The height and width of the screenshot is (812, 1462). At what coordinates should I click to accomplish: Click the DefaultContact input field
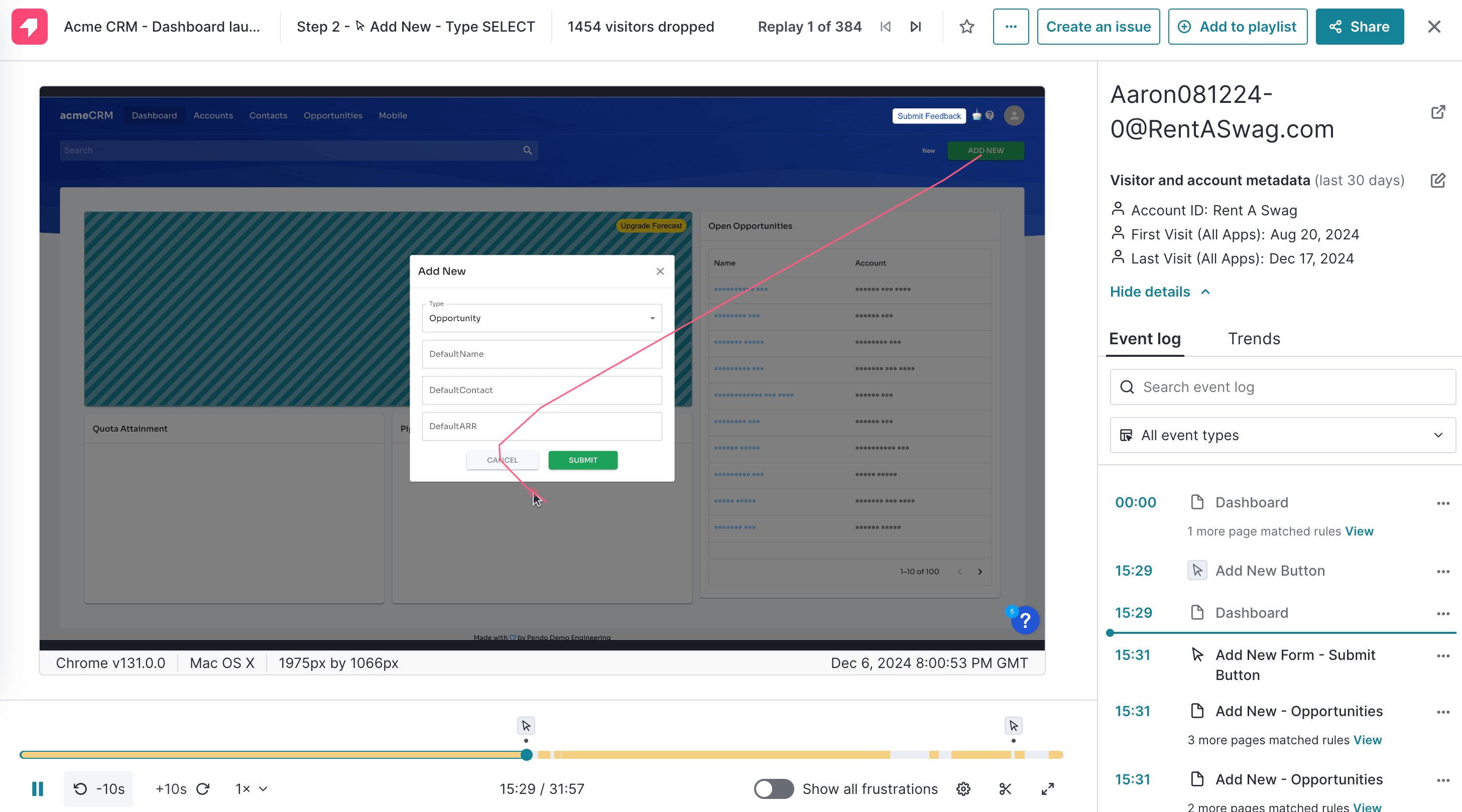point(542,390)
